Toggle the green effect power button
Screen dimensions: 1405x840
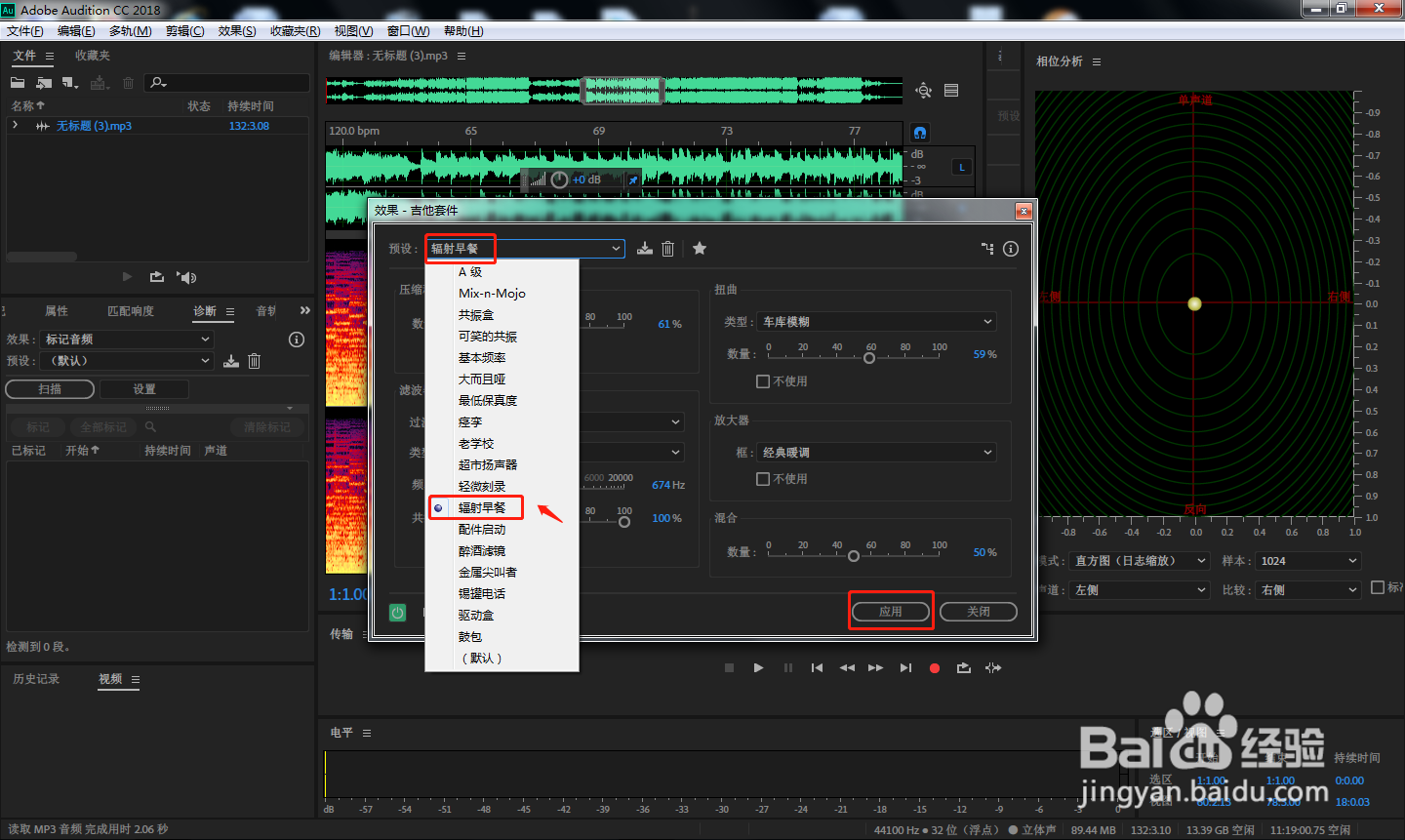(x=398, y=613)
